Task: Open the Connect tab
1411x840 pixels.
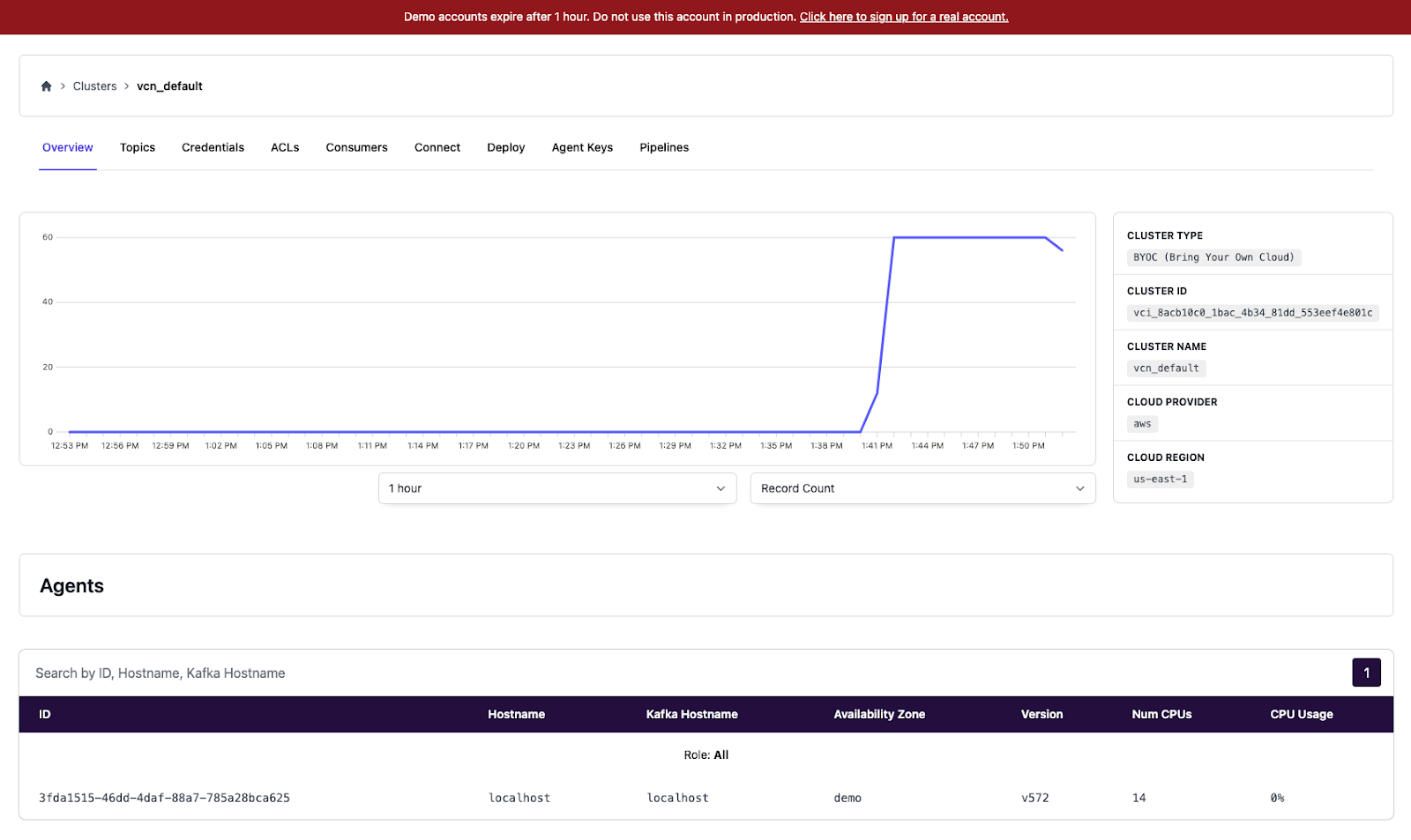Action: click(x=437, y=148)
